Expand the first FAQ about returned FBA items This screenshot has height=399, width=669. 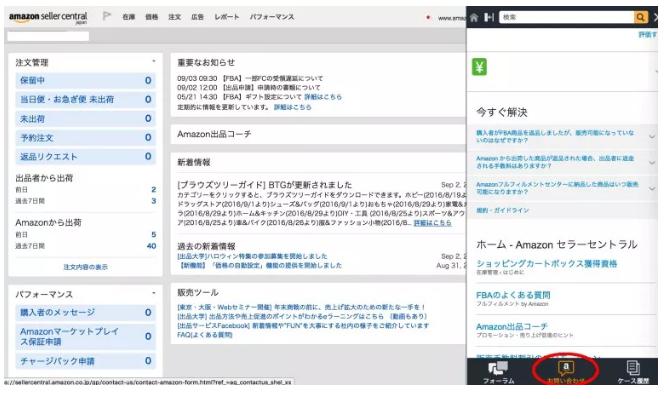562,137
